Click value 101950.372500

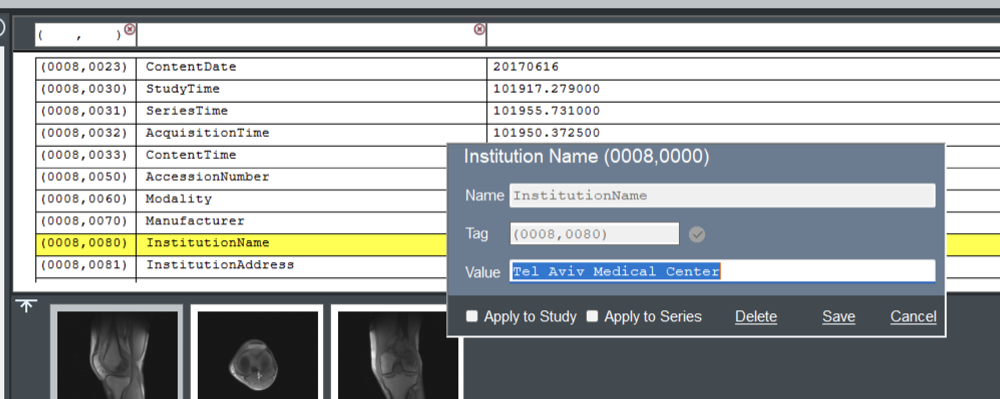click(x=546, y=133)
